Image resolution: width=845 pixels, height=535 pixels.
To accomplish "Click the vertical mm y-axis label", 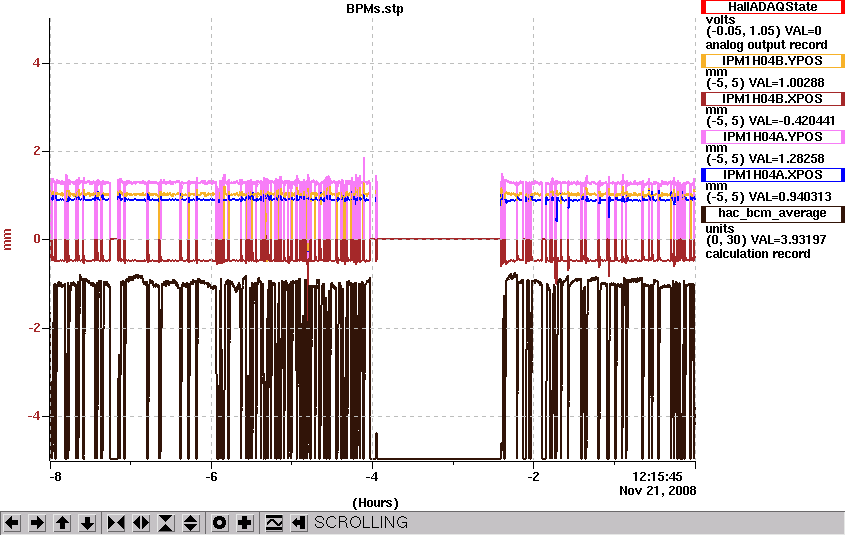I will pos(8,239).
